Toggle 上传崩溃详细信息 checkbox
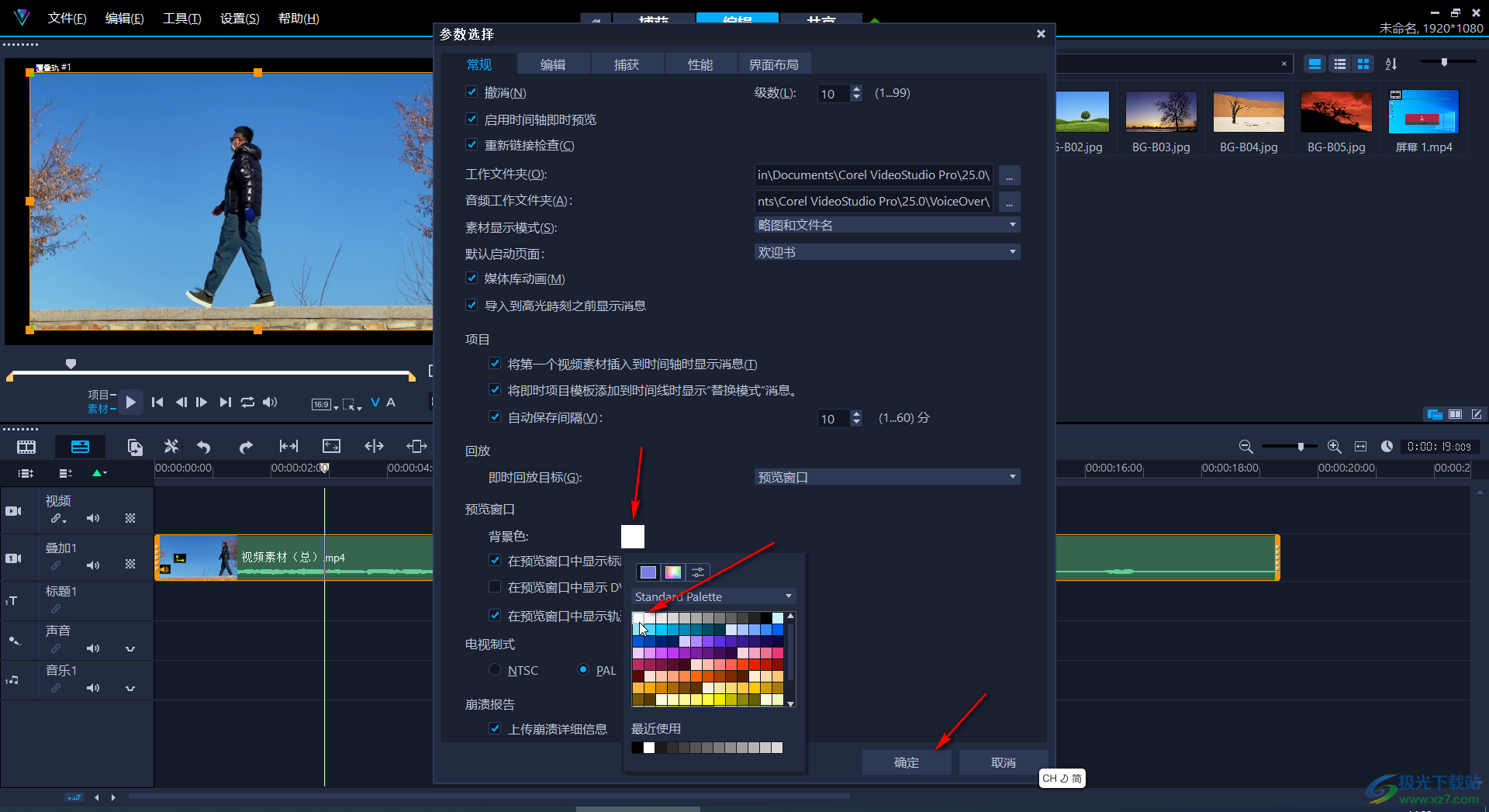This screenshot has width=1489, height=812. click(495, 728)
